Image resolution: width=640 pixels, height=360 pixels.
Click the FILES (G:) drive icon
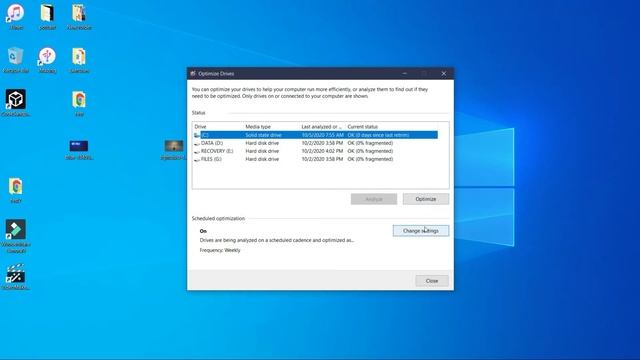click(197, 159)
